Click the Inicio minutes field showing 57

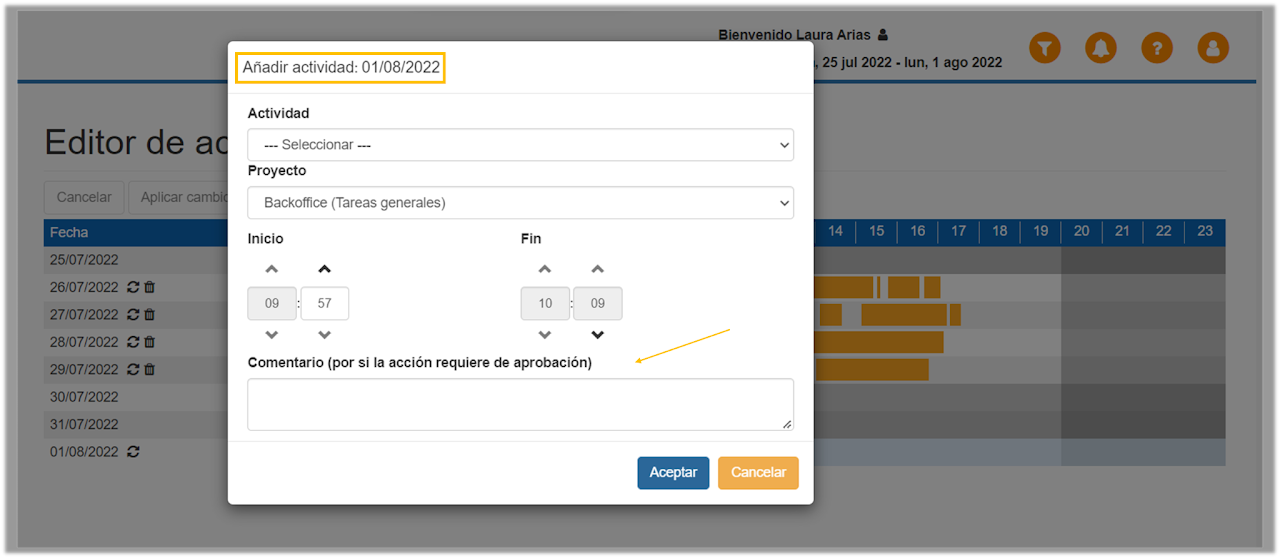pos(324,303)
